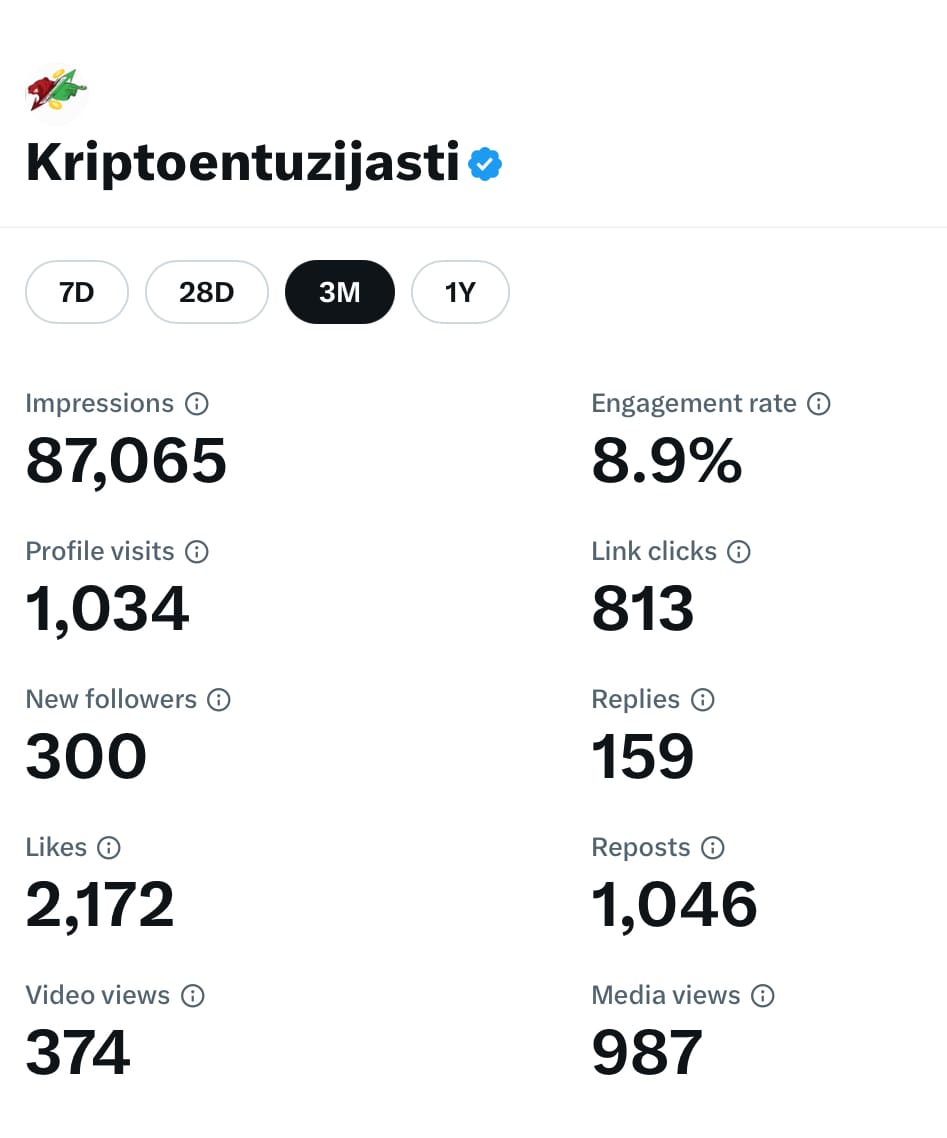The width and height of the screenshot is (947, 1138).
Task: Select the 1Y time range
Action: click(x=460, y=291)
